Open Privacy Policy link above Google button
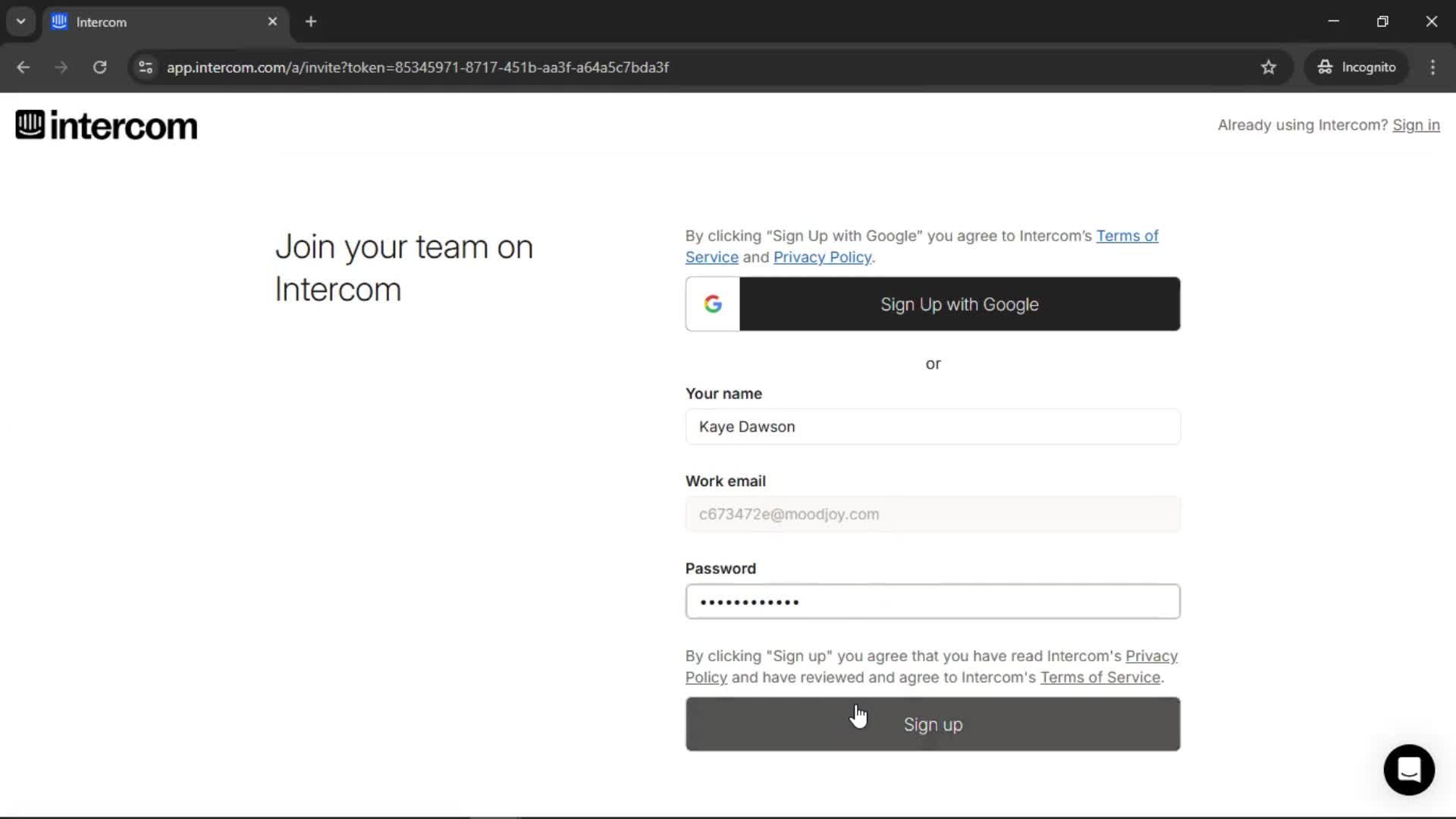The image size is (1456, 819). [x=822, y=257]
